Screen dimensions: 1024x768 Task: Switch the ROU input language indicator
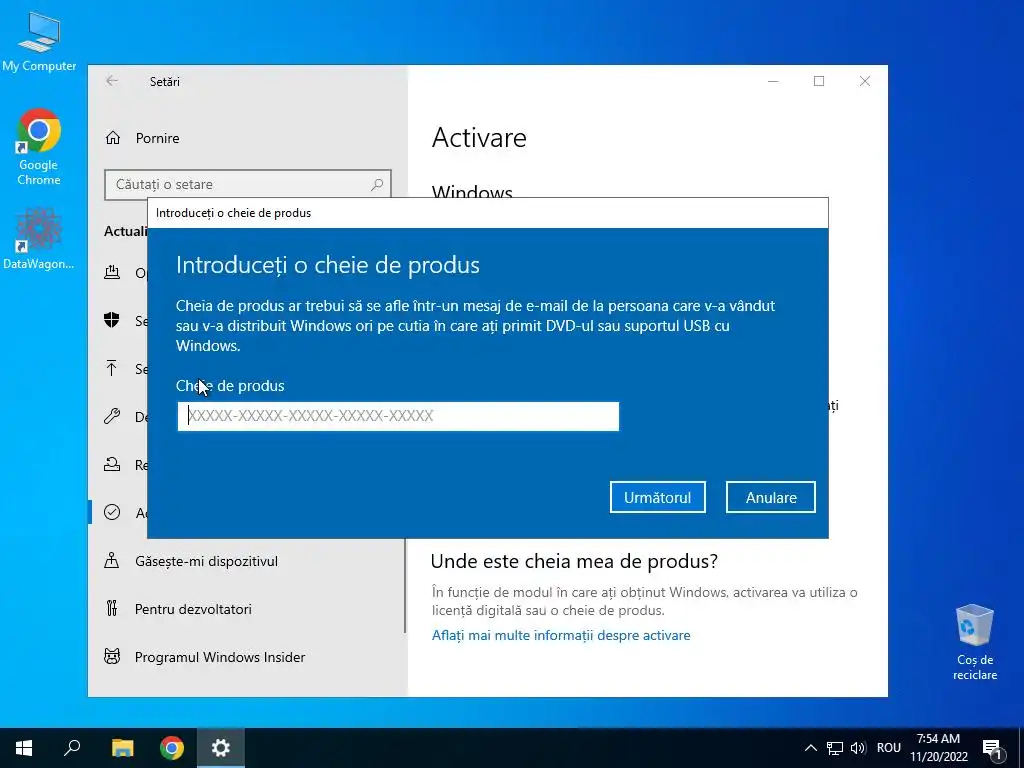[x=889, y=748]
